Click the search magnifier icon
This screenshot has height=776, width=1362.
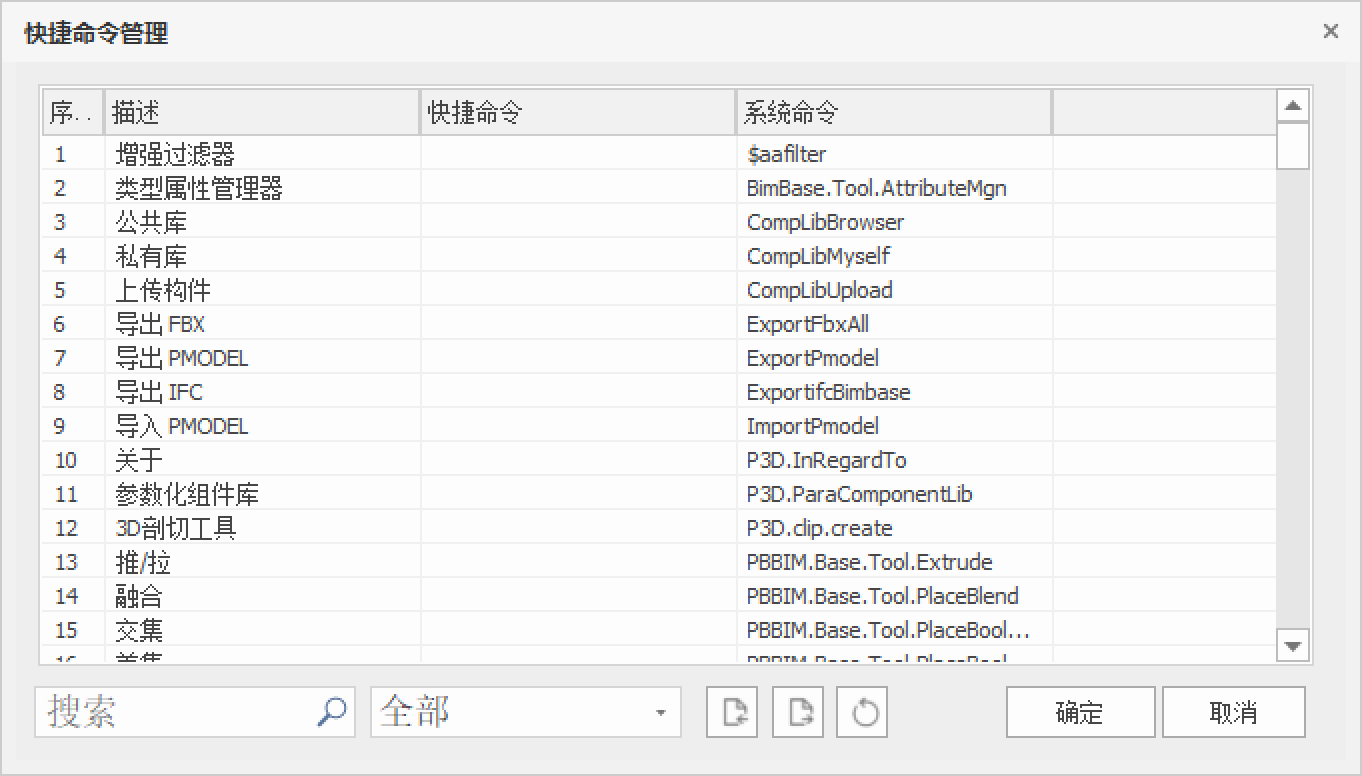331,712
